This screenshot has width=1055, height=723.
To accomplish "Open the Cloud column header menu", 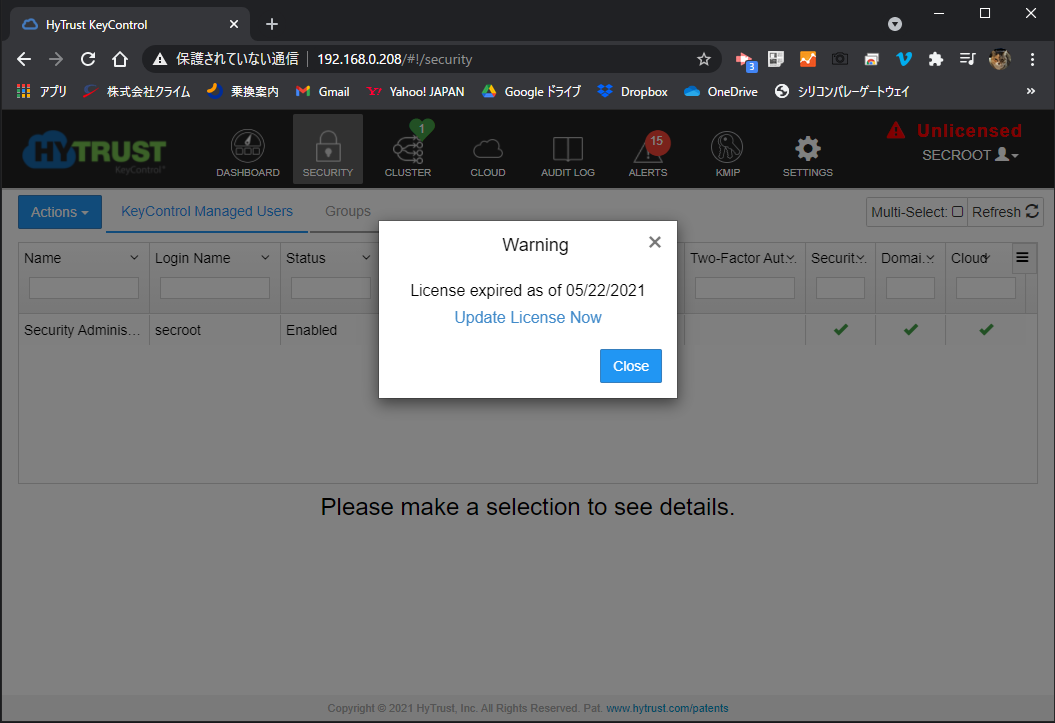I will coord(986,258).
